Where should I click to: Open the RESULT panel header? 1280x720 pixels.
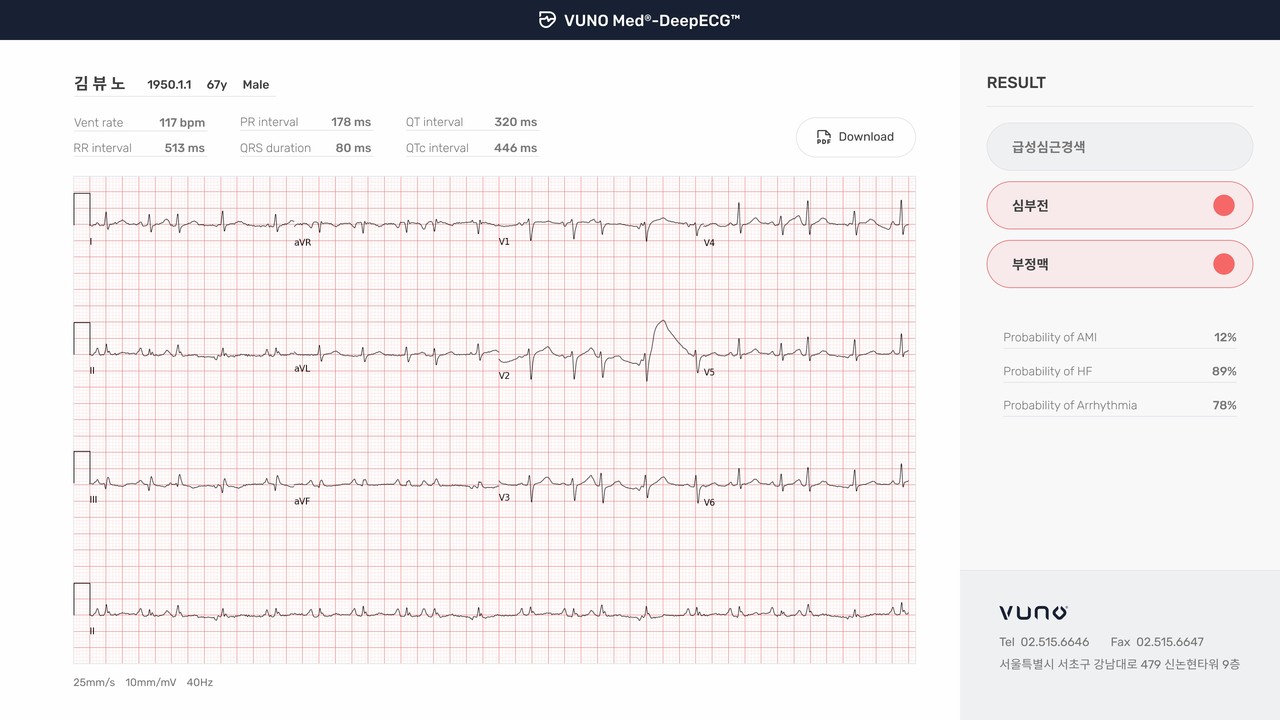(x=1016, y=83)
